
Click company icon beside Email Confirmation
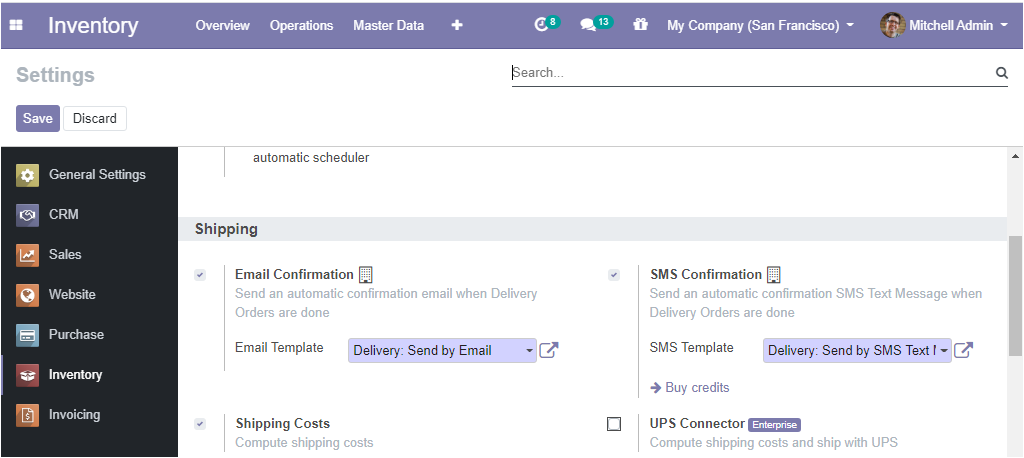click(x=366, y=274)
